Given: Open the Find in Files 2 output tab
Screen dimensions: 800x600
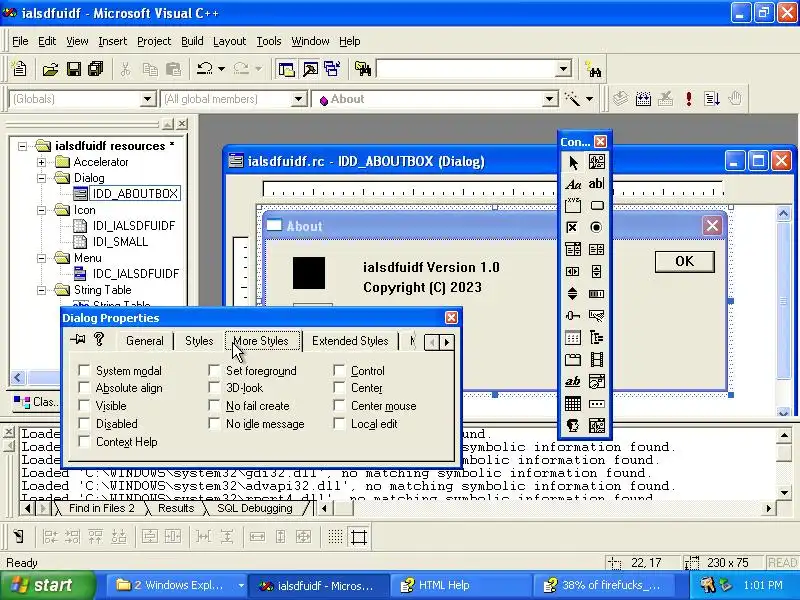Looking at the screenshot, I should (102, 508).
